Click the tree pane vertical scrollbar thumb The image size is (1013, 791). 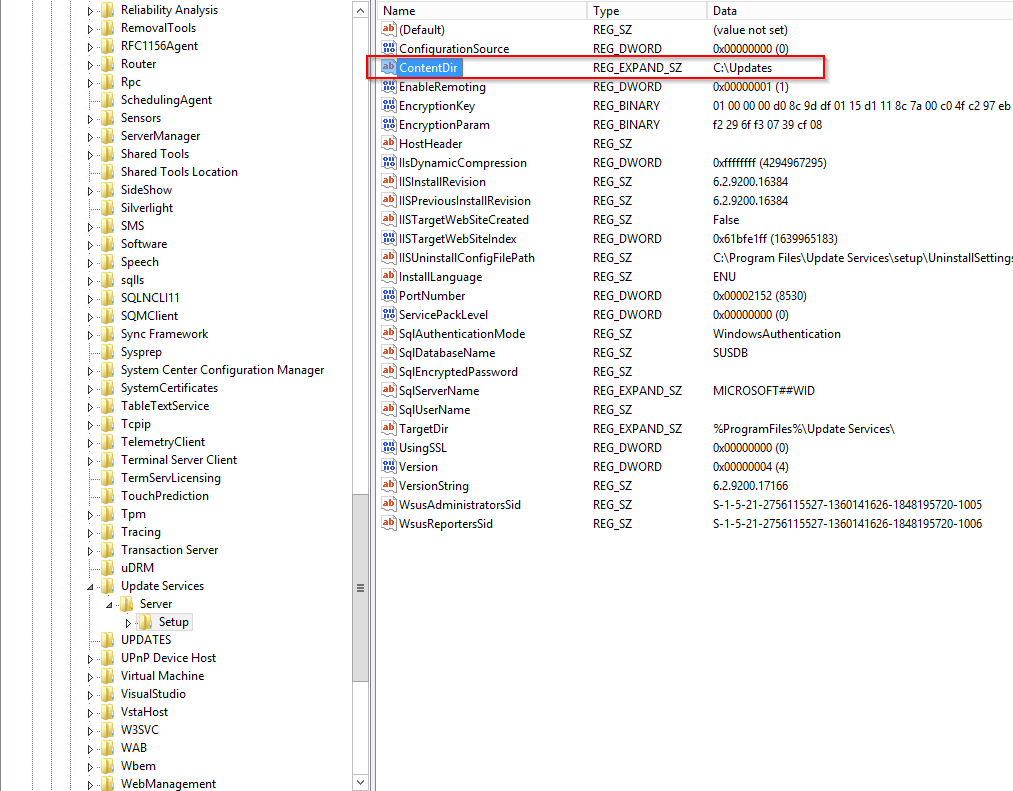click(x=360, y=587)
